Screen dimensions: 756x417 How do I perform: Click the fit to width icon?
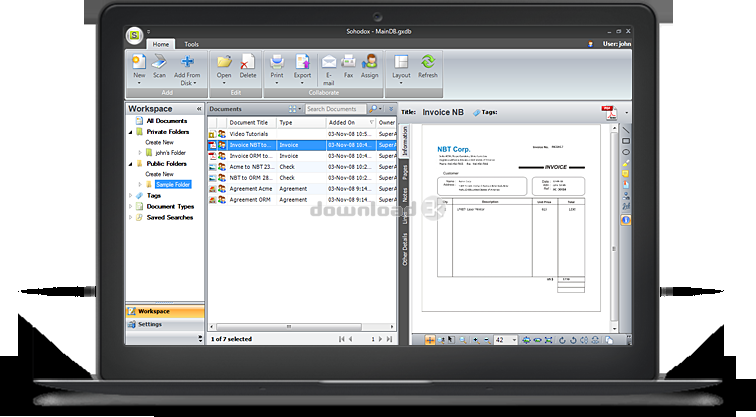coord(537,340)
